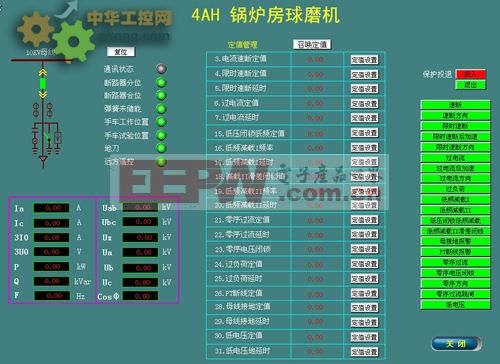Toggle the 低压闭锁低频减载 protection button
Image resolution: width=500 pixels, height=364 pixels.
click(x=455, y=221)
